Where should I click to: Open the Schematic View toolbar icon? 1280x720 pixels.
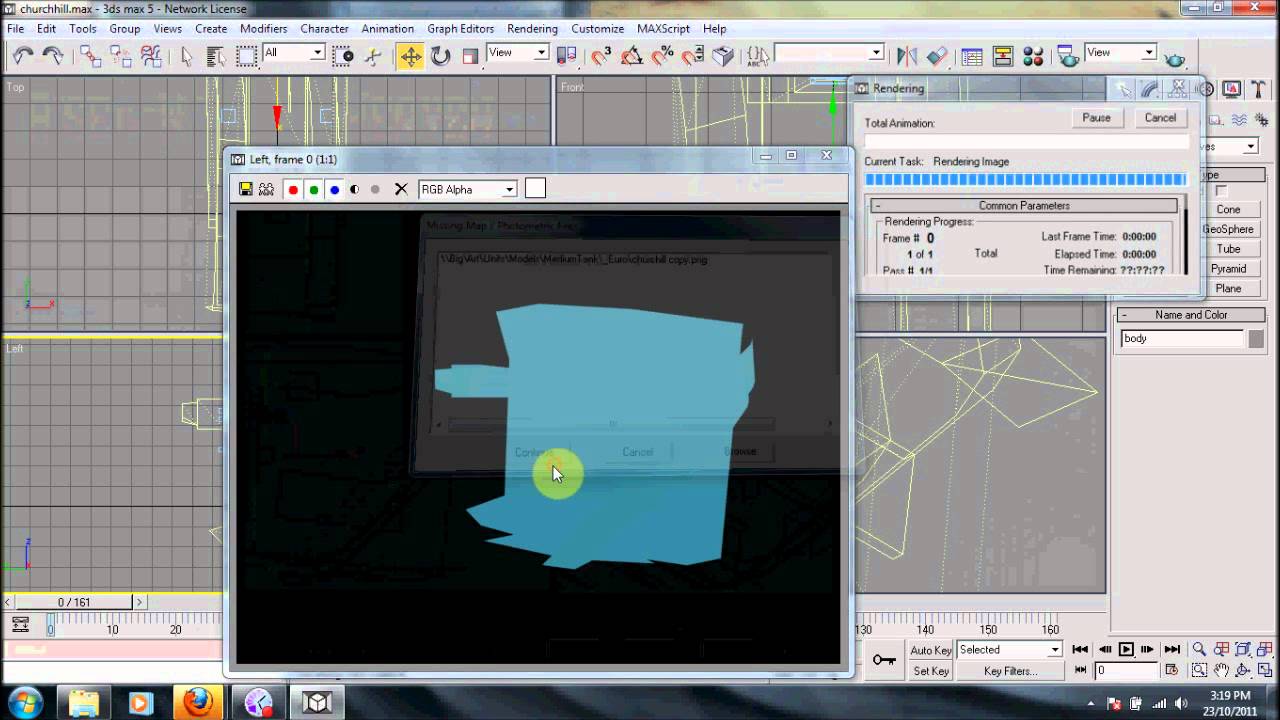1003,56
